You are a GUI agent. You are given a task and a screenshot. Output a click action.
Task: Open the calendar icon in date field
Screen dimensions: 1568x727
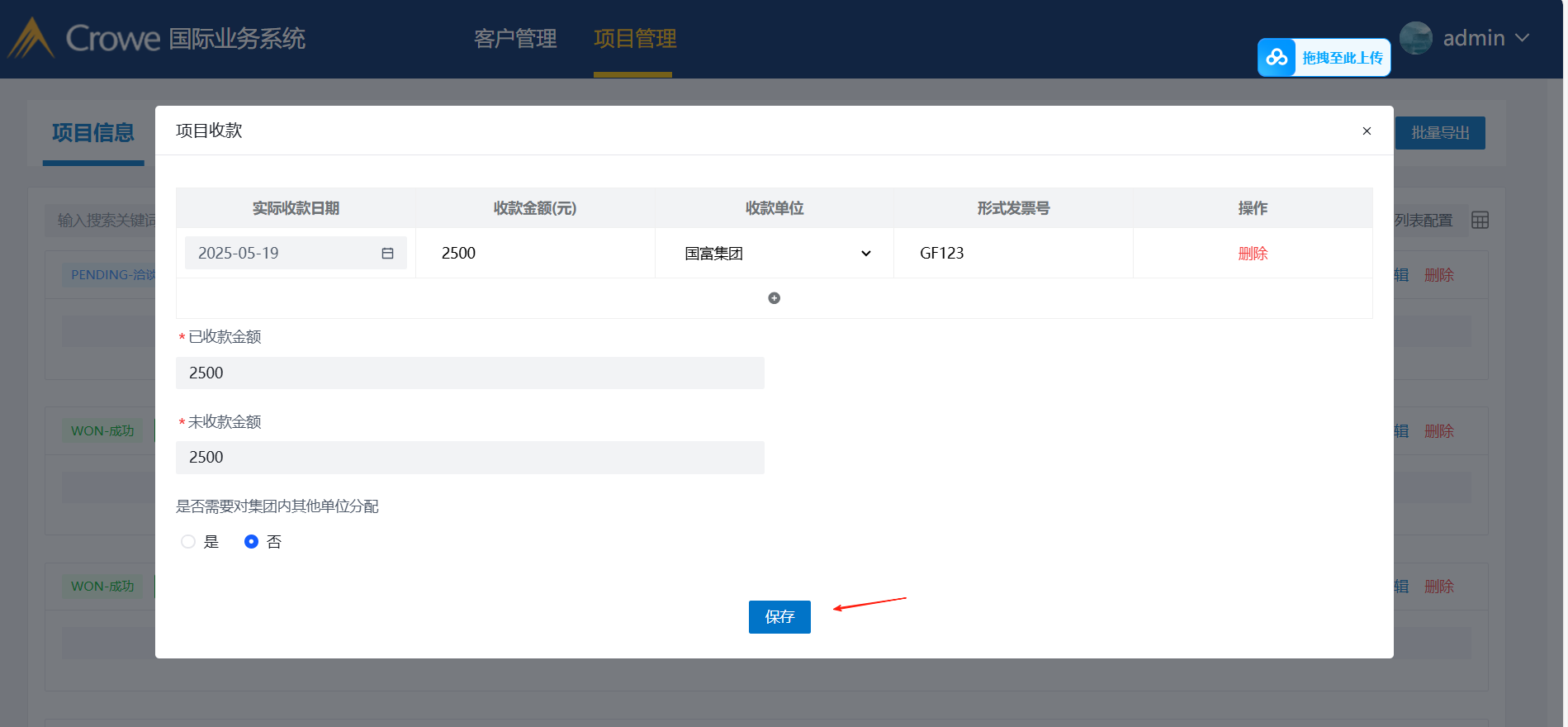click(x=387, y=254)
